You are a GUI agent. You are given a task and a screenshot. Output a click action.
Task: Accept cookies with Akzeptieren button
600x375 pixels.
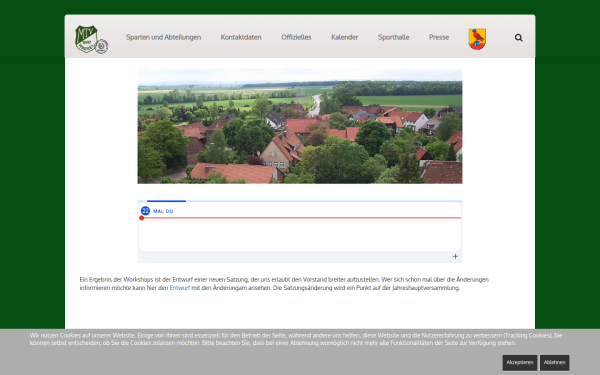pyautogui.click(x=520, y=362)
